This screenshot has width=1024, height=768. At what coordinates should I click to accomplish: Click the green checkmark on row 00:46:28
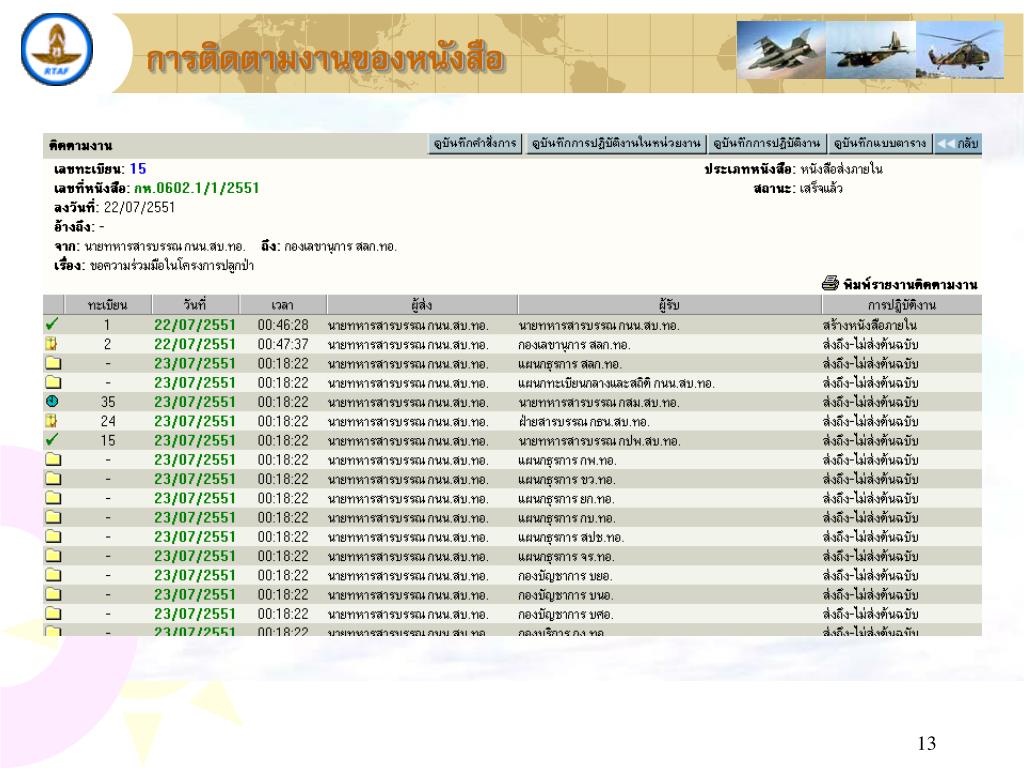click(52, 324)
